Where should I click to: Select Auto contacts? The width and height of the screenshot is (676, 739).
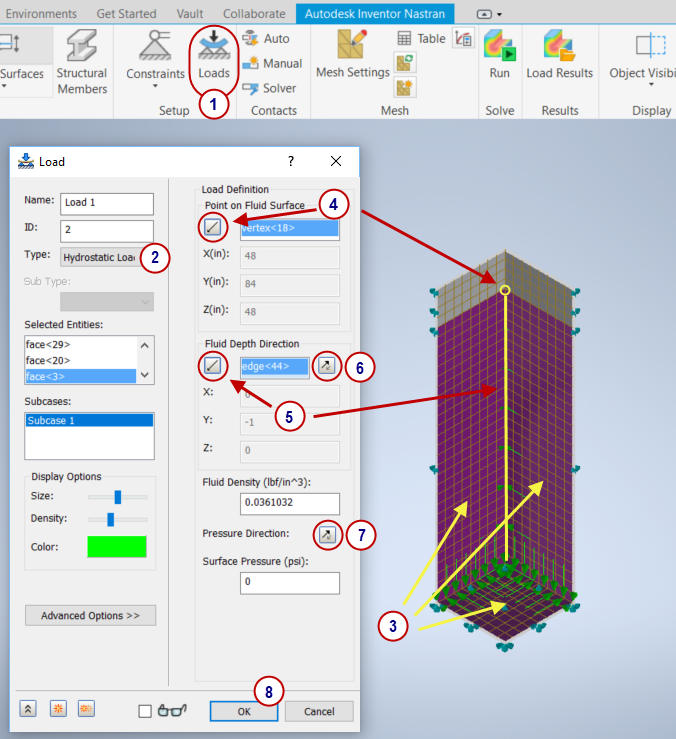click(266, 39)
